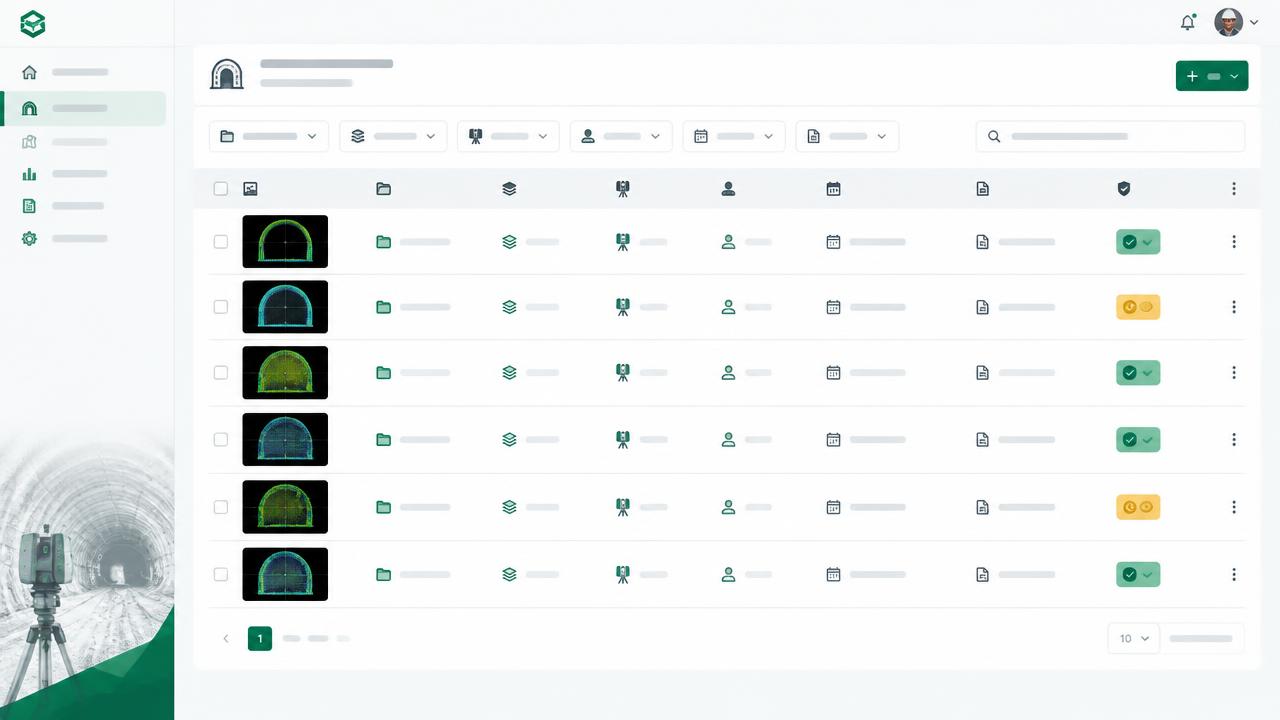Image resolution: width=1280 pixels, height=720 pixels.
Task: Check the fourth scan row's checkbox
Action: pos(221,439)
